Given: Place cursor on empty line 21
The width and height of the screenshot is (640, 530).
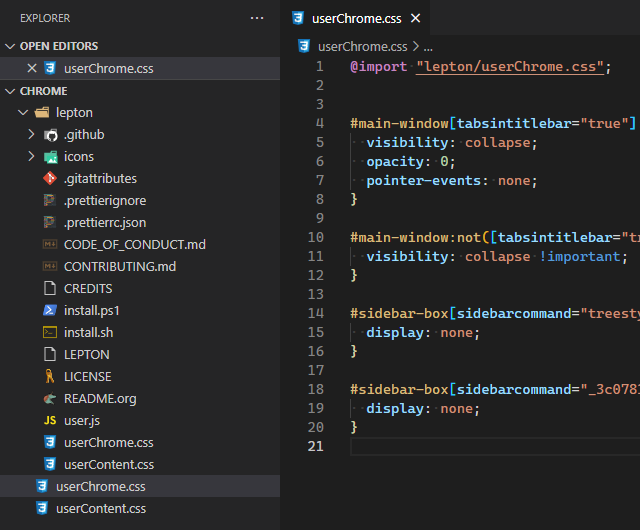Looking at the screenshot, I should (495, 446).
